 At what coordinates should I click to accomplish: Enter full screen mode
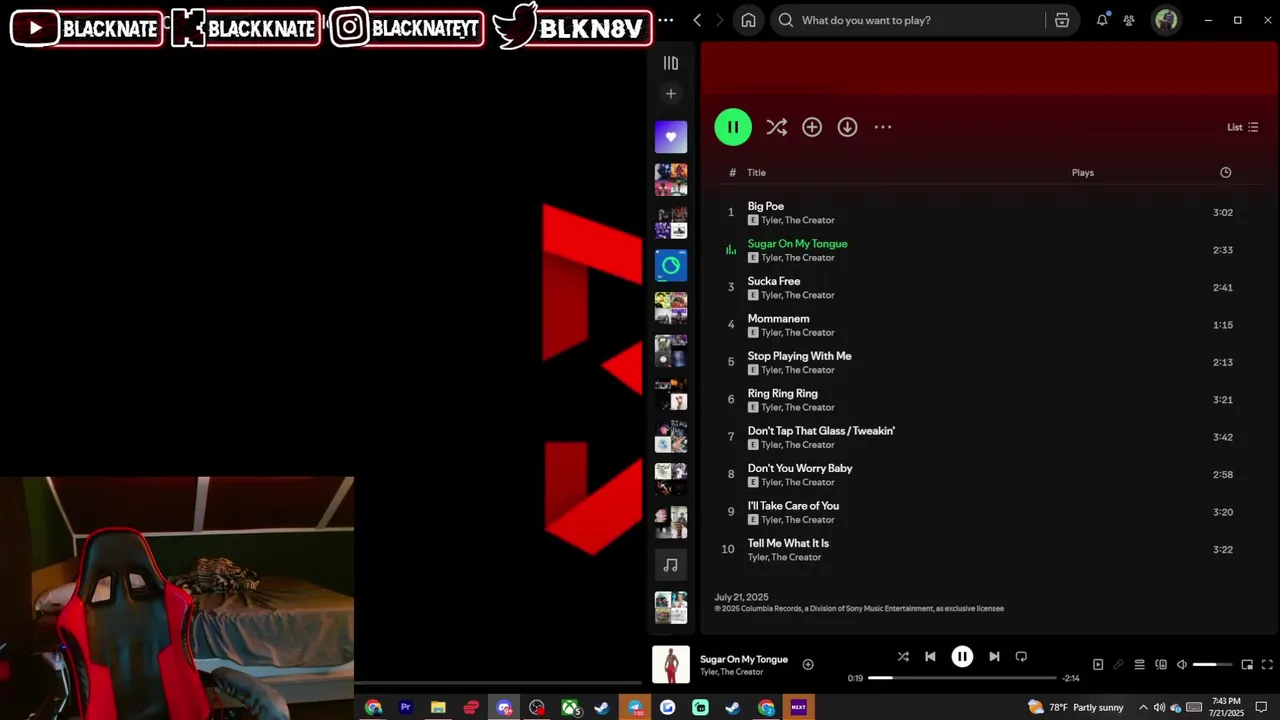tap(1267, 665)
